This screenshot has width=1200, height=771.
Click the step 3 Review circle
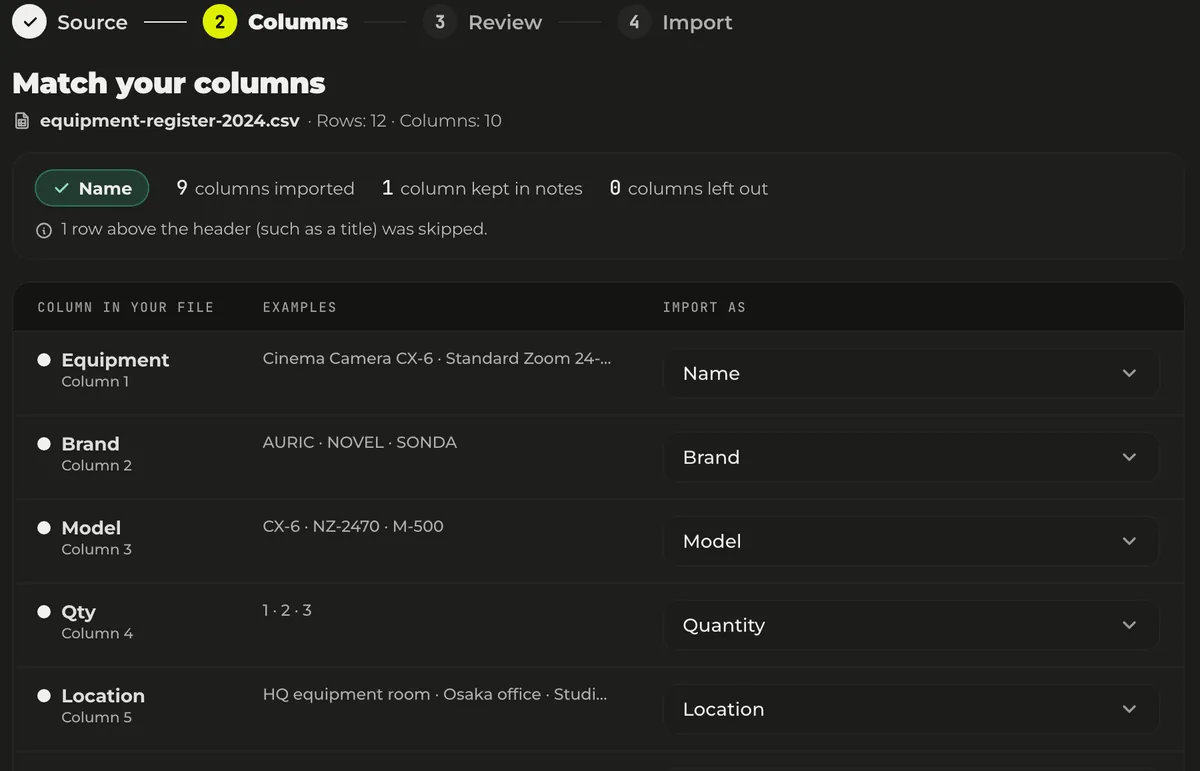click(x=440, y=22)
